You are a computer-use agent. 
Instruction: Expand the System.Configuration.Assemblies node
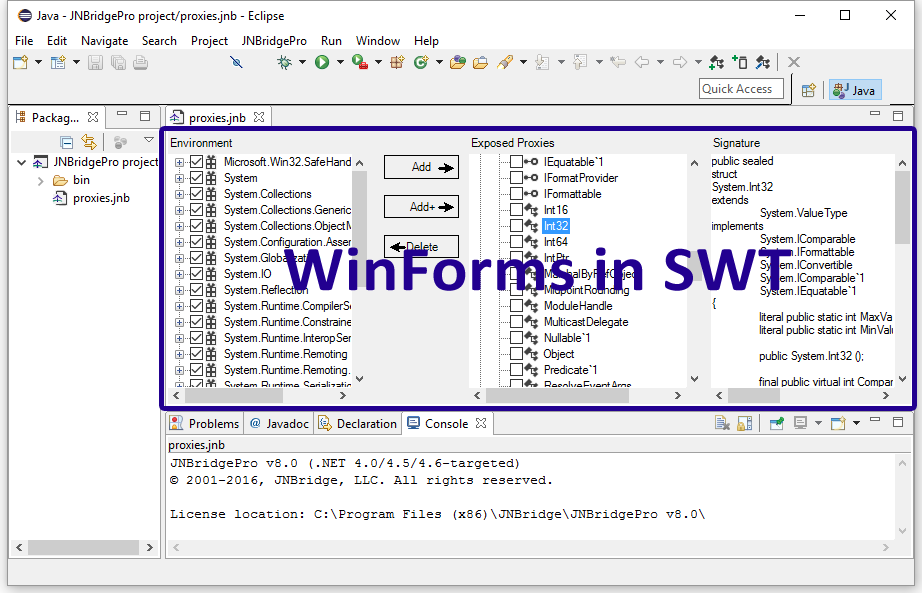coord(179,242)
